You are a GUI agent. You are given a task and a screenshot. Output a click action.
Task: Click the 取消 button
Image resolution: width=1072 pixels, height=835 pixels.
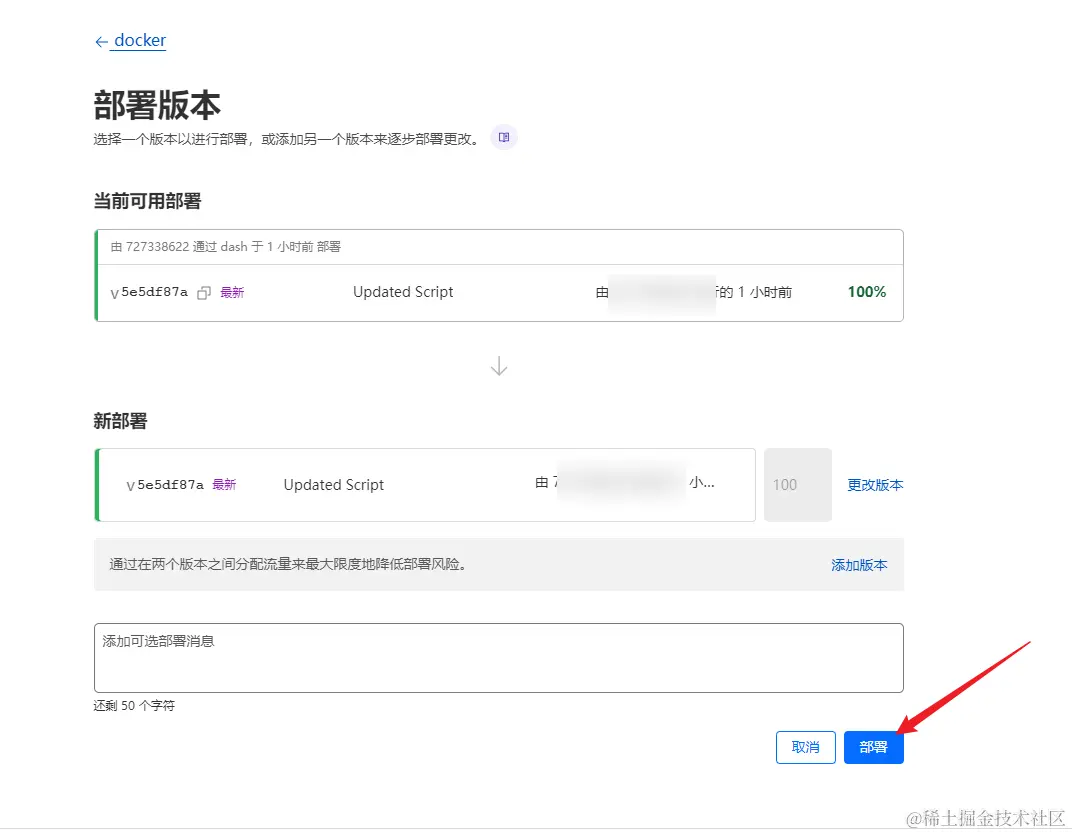point(805,747)
